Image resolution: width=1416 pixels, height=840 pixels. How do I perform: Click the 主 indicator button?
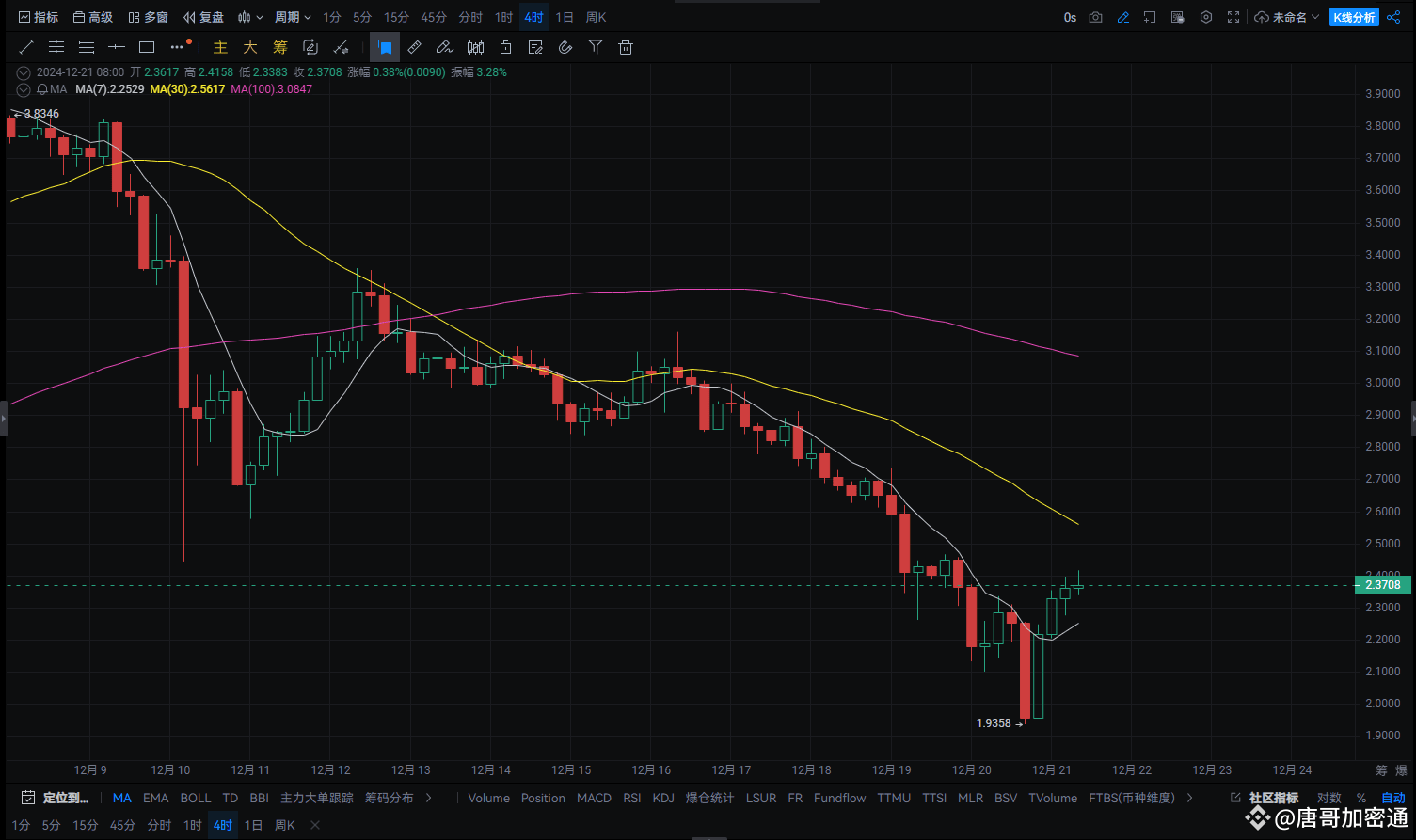220,47
